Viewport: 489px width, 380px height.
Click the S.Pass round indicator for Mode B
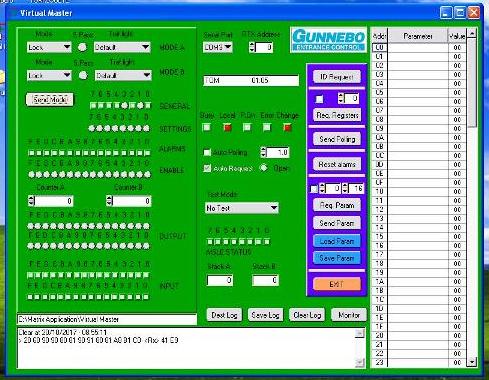[83, 75]
